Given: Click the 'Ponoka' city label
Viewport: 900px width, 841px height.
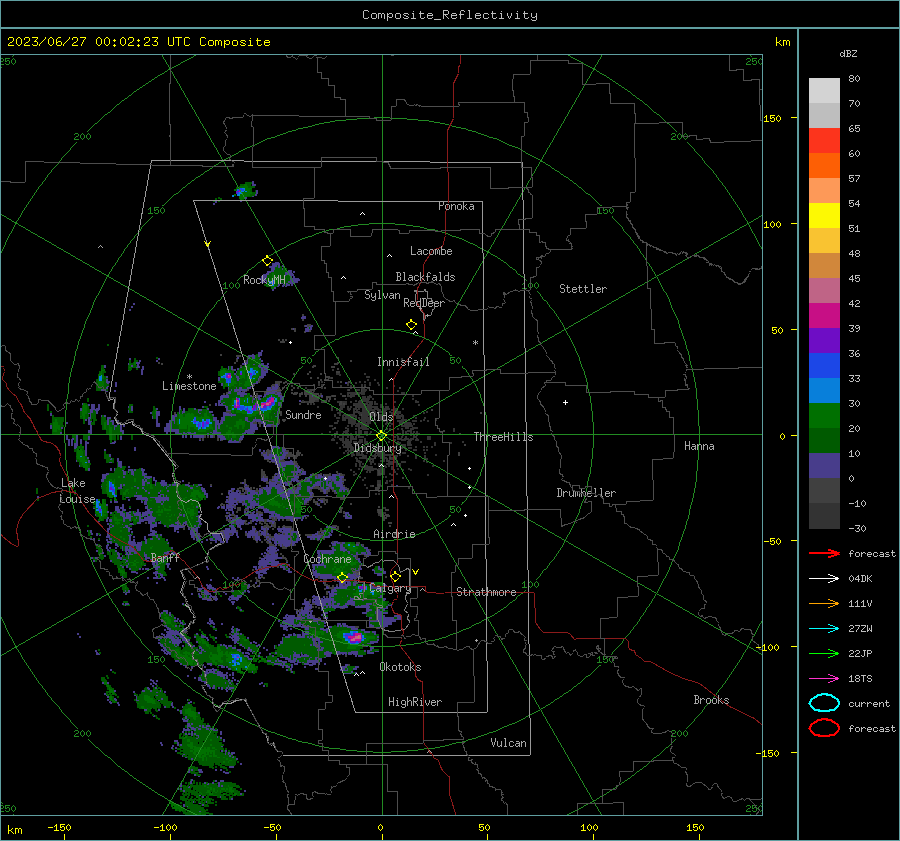Looking at the screenshot, I should point(456,206).
